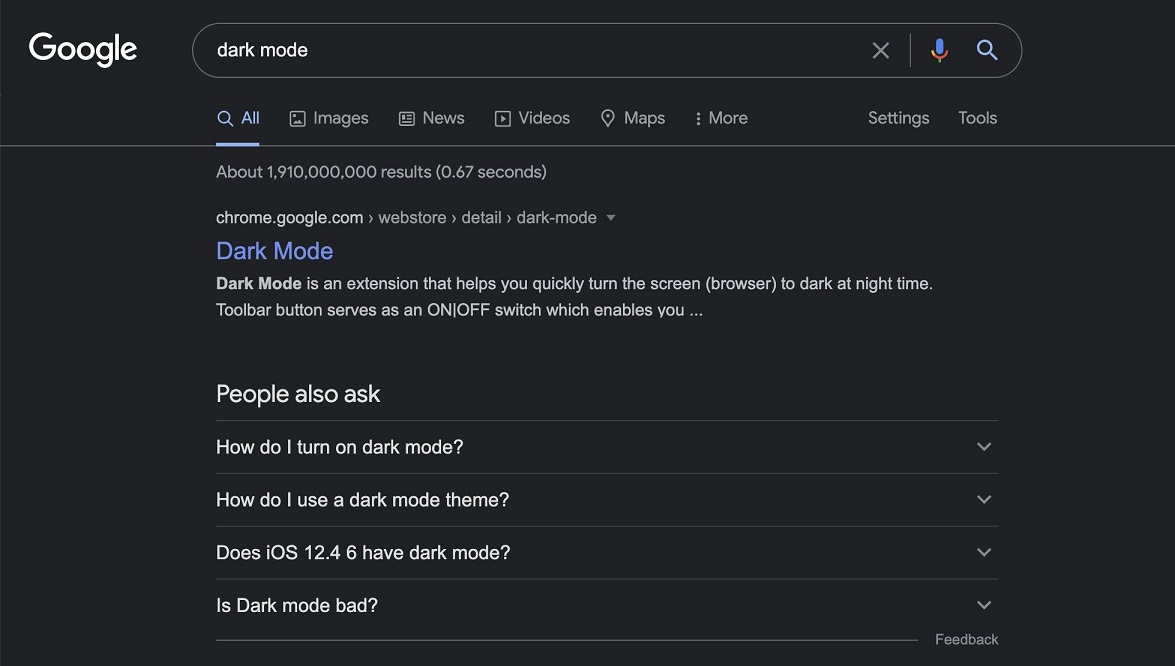Open the More search options menu
1175x666 pixels.
click(720, 117)
